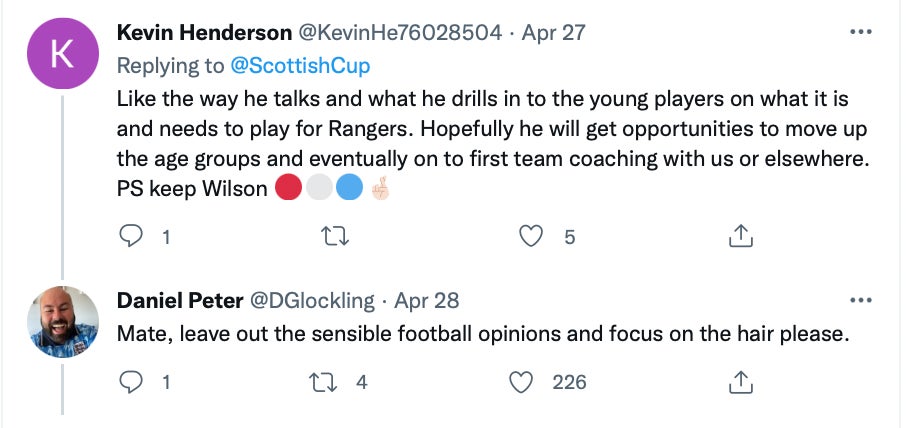Share Kevin Henderson's tweet
Viewport: 906px width, 428px height.
coord(739,236)
